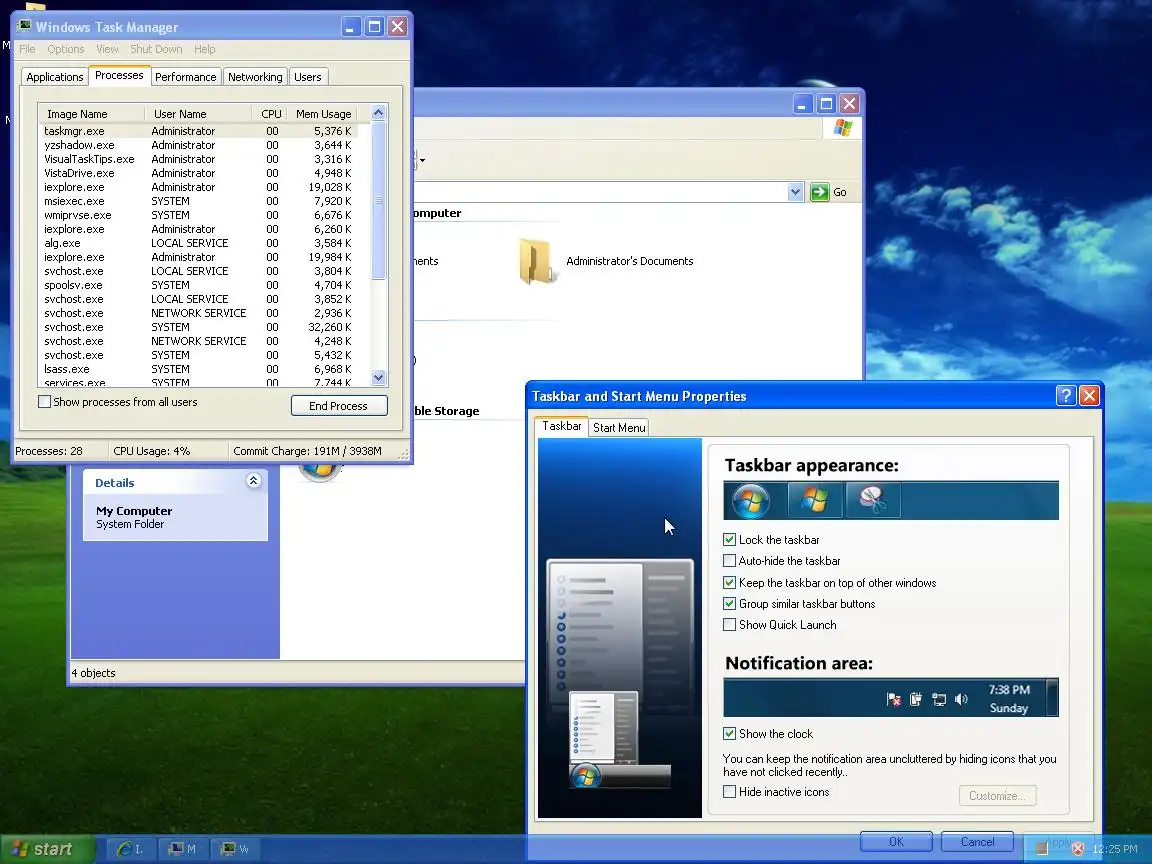Switch to the Start Menu tab
The image size is (1152, 864).
pyautogui.click(x=619, y=428)
